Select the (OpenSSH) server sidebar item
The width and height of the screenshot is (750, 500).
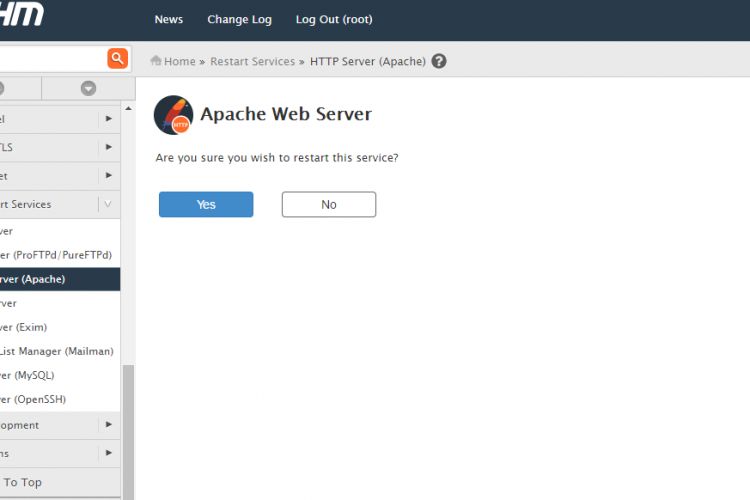tap(60, 399)
